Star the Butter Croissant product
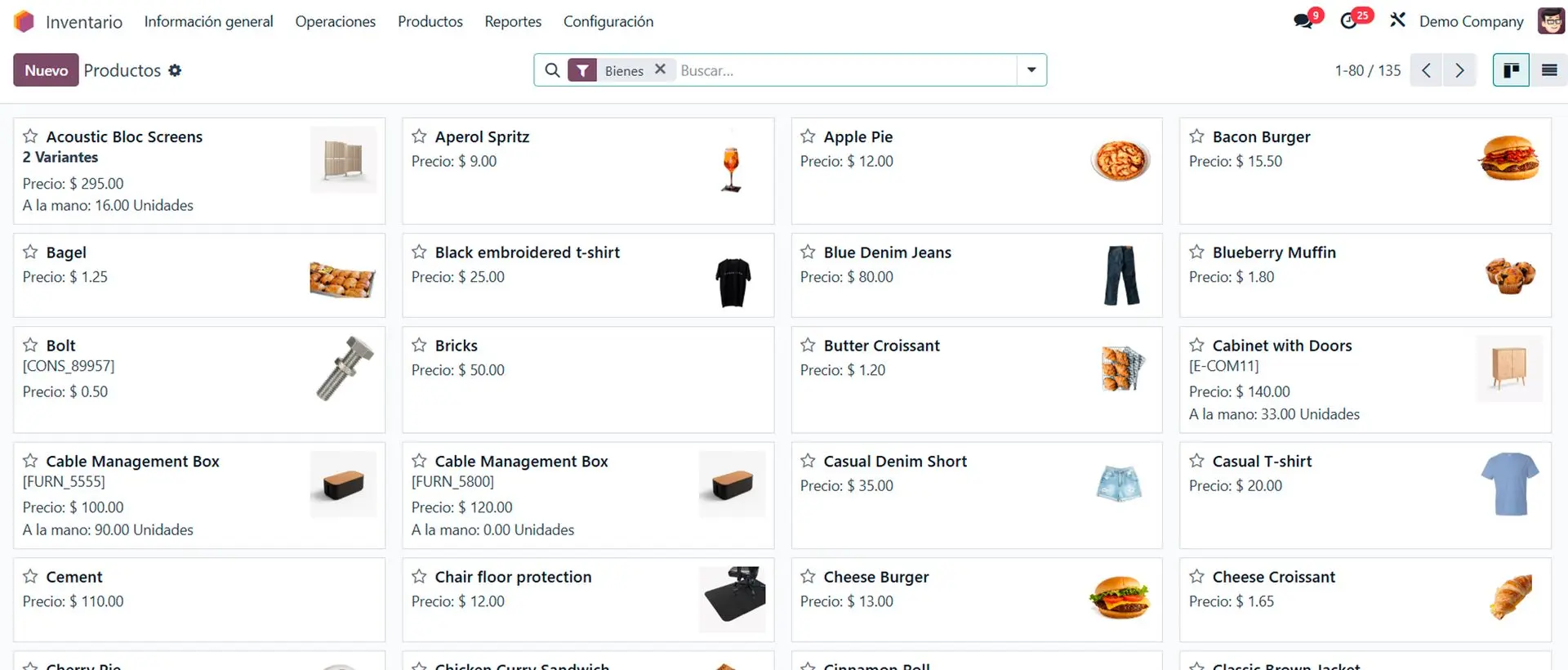The height and width of the screenshot is (670, 1568). tap(808, 345)
